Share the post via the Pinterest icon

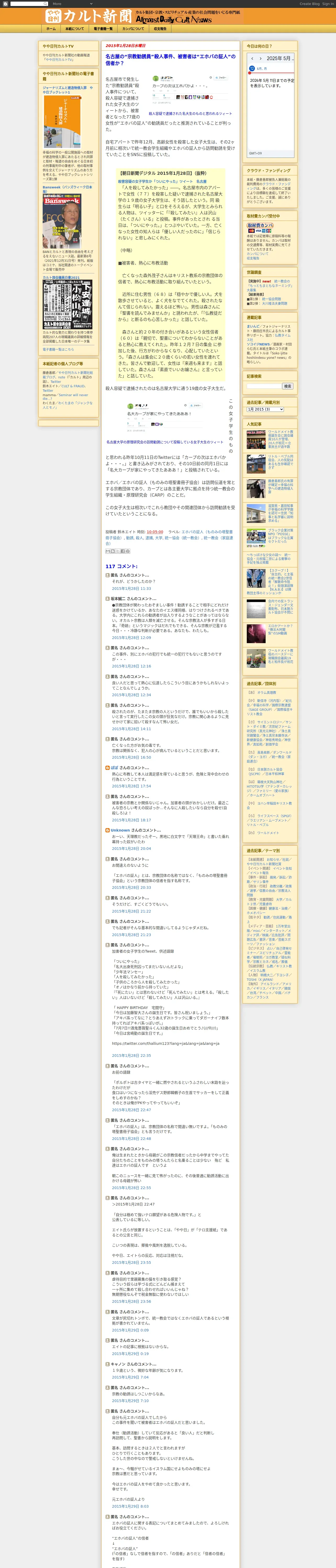click(127, 551)
